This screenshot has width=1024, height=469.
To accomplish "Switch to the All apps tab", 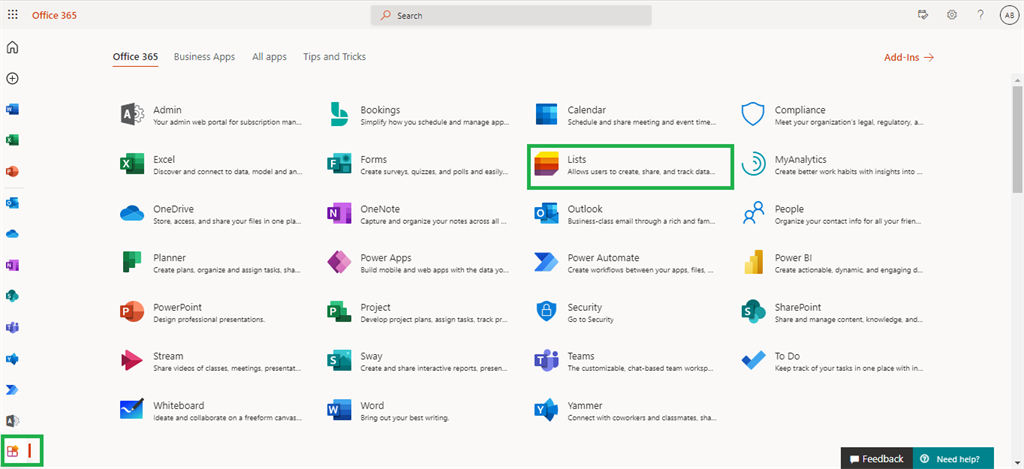I will pyautogui.click(x=269, y=57).
